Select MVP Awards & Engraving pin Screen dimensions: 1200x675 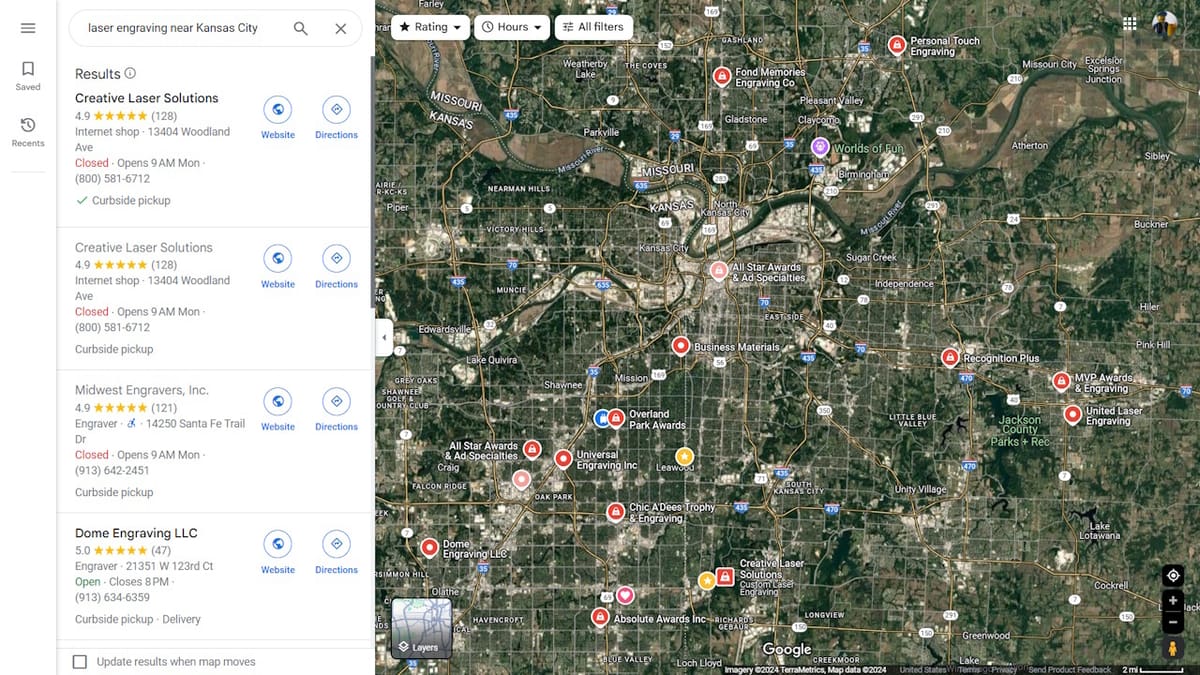[x=1061, y=381]
